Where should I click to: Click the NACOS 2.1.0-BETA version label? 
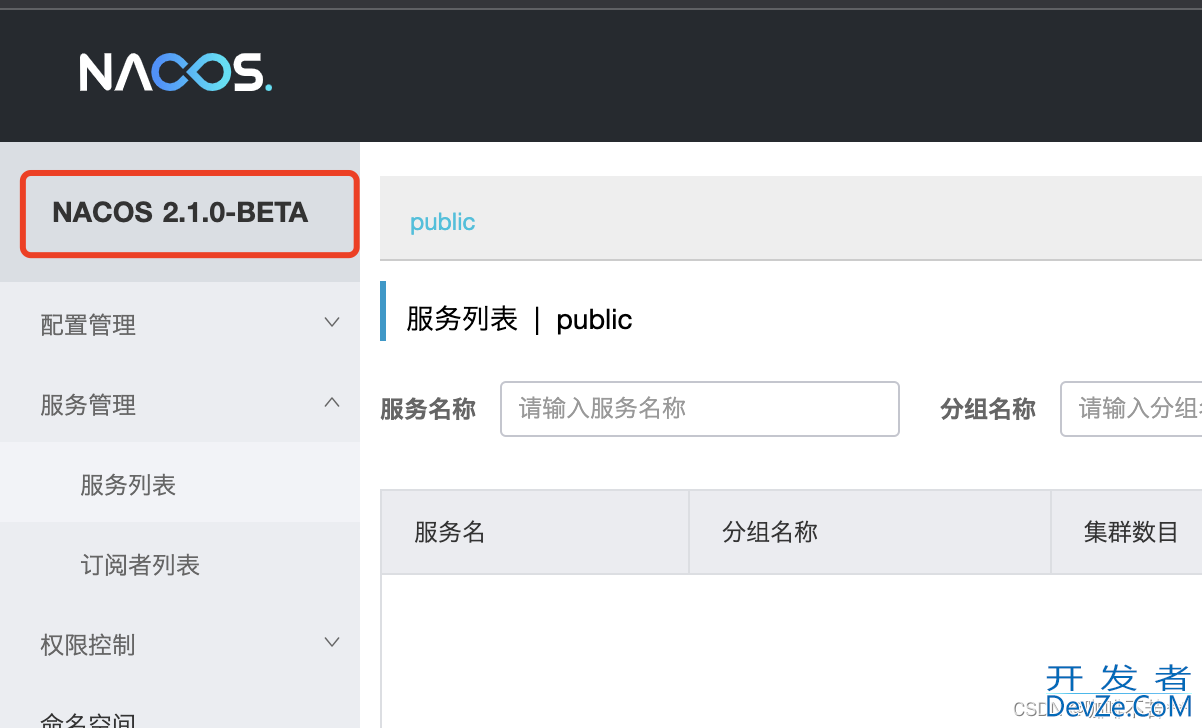tap(181, 212)
